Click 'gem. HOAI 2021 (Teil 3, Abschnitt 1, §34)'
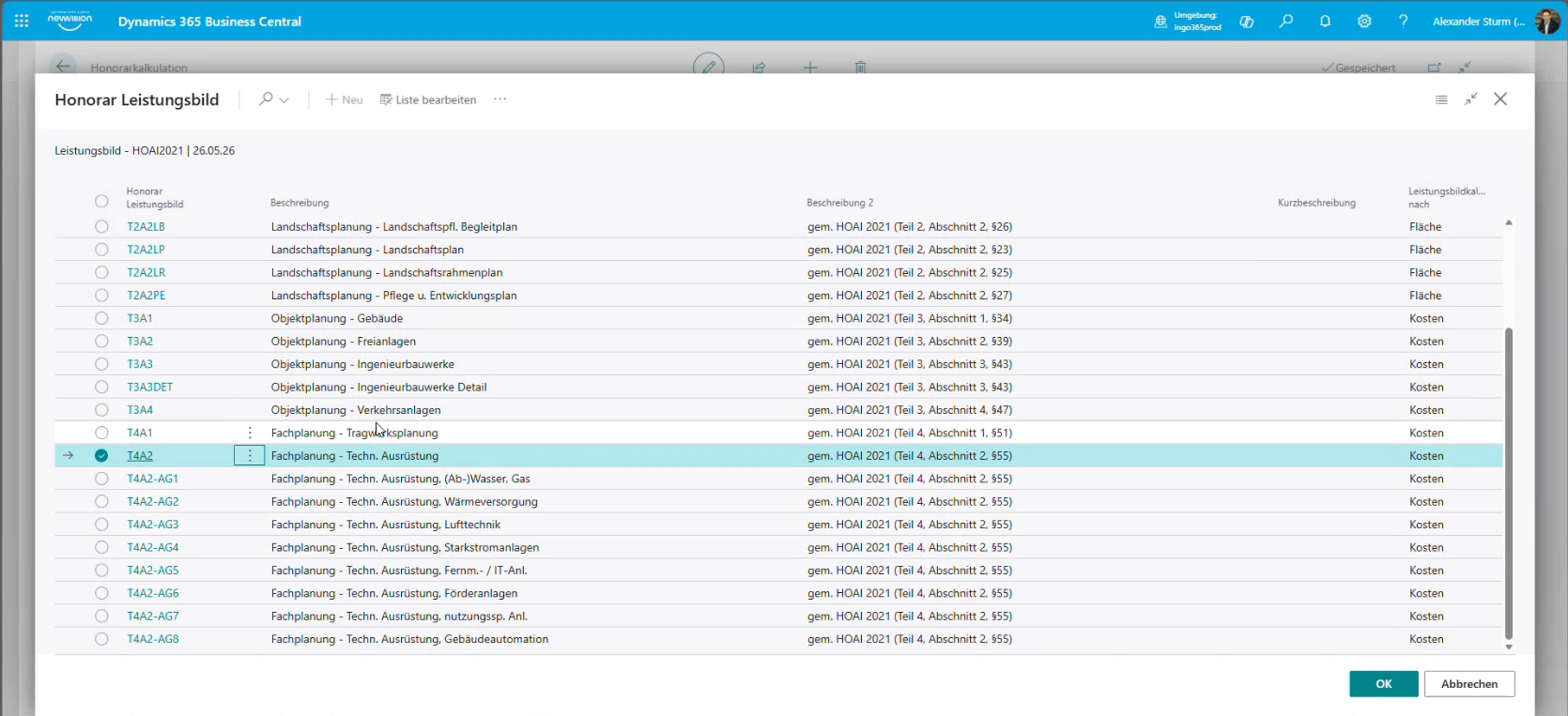 [910, 318]
